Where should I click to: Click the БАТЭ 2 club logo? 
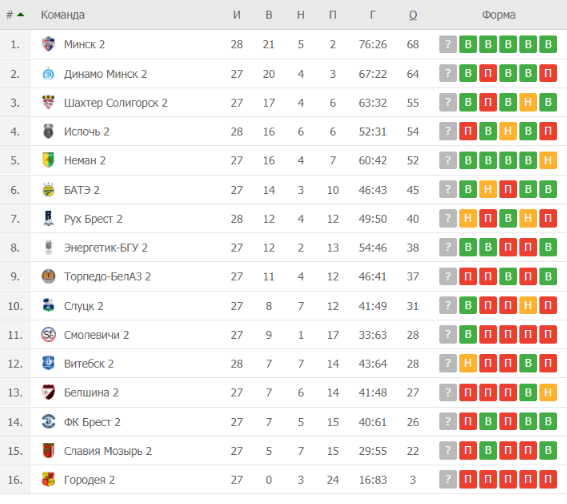(x=48, y=189)
